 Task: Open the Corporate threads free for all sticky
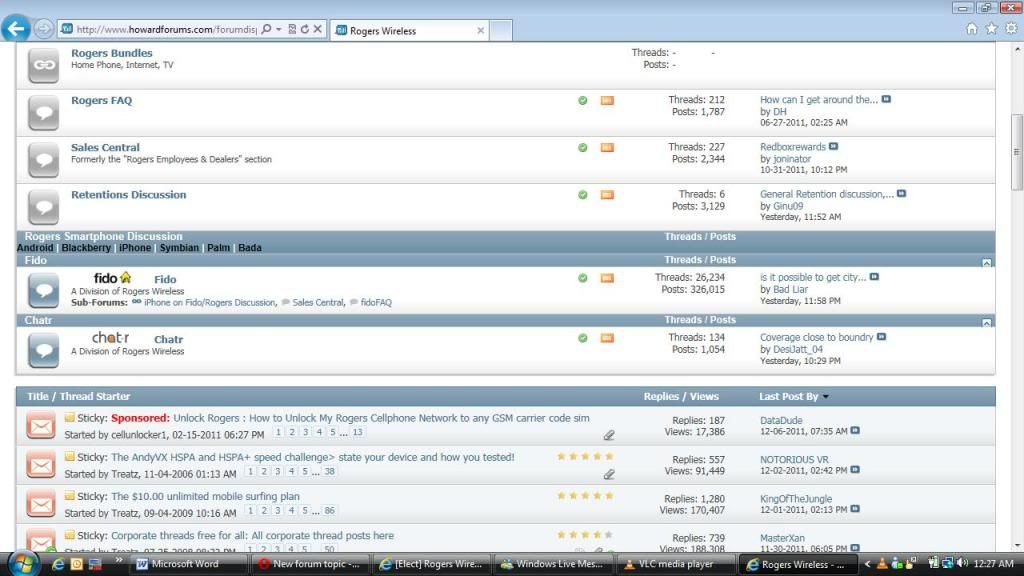pyautogui.click(x=252, y=536)
